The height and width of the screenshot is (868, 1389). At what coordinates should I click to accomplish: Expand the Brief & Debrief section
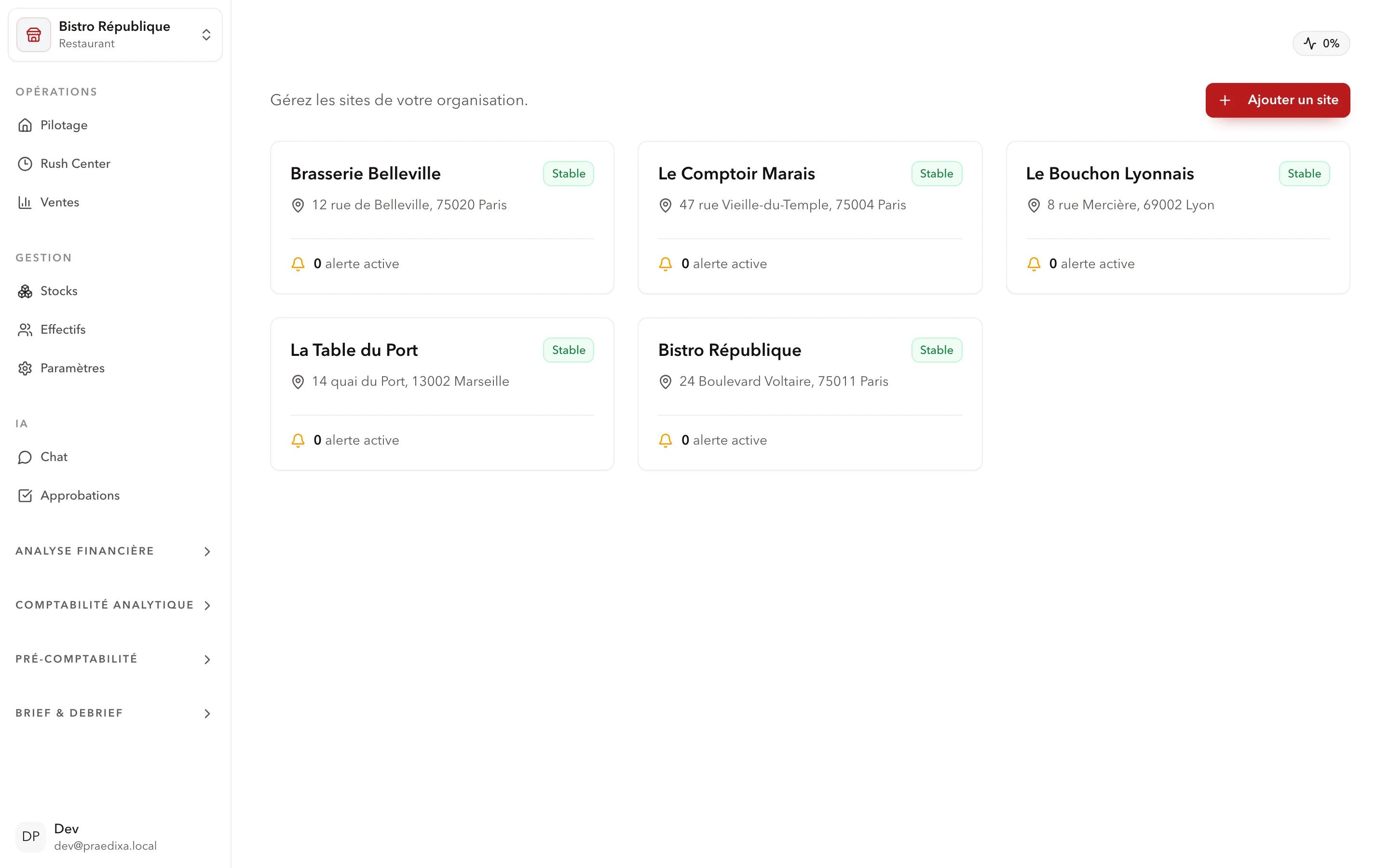pyautogui.click(x=115, y=713)
